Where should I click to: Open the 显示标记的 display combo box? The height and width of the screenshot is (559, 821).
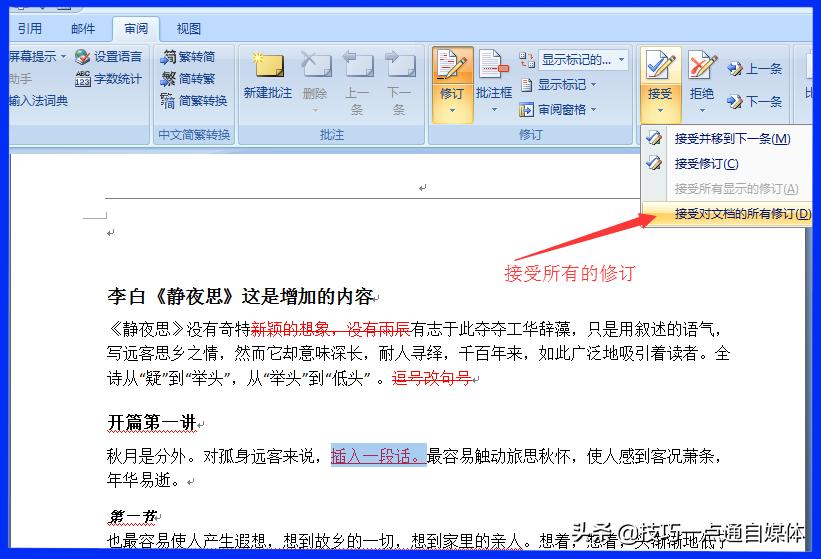pos(583,60)
